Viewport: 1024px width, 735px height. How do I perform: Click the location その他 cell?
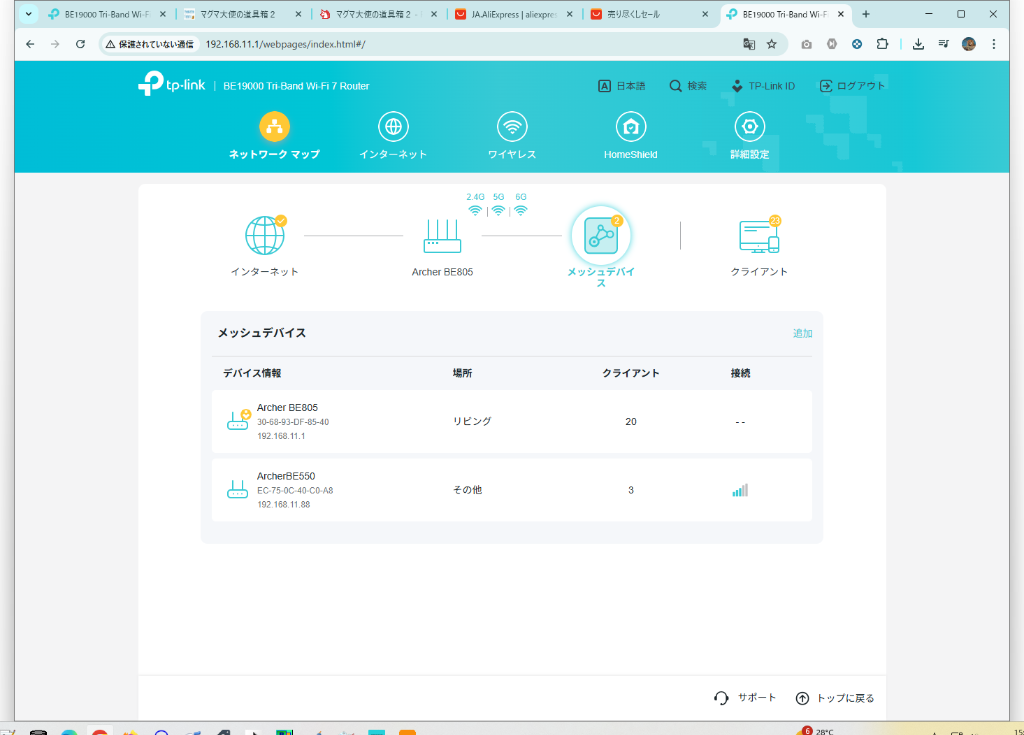coord(468,490)
